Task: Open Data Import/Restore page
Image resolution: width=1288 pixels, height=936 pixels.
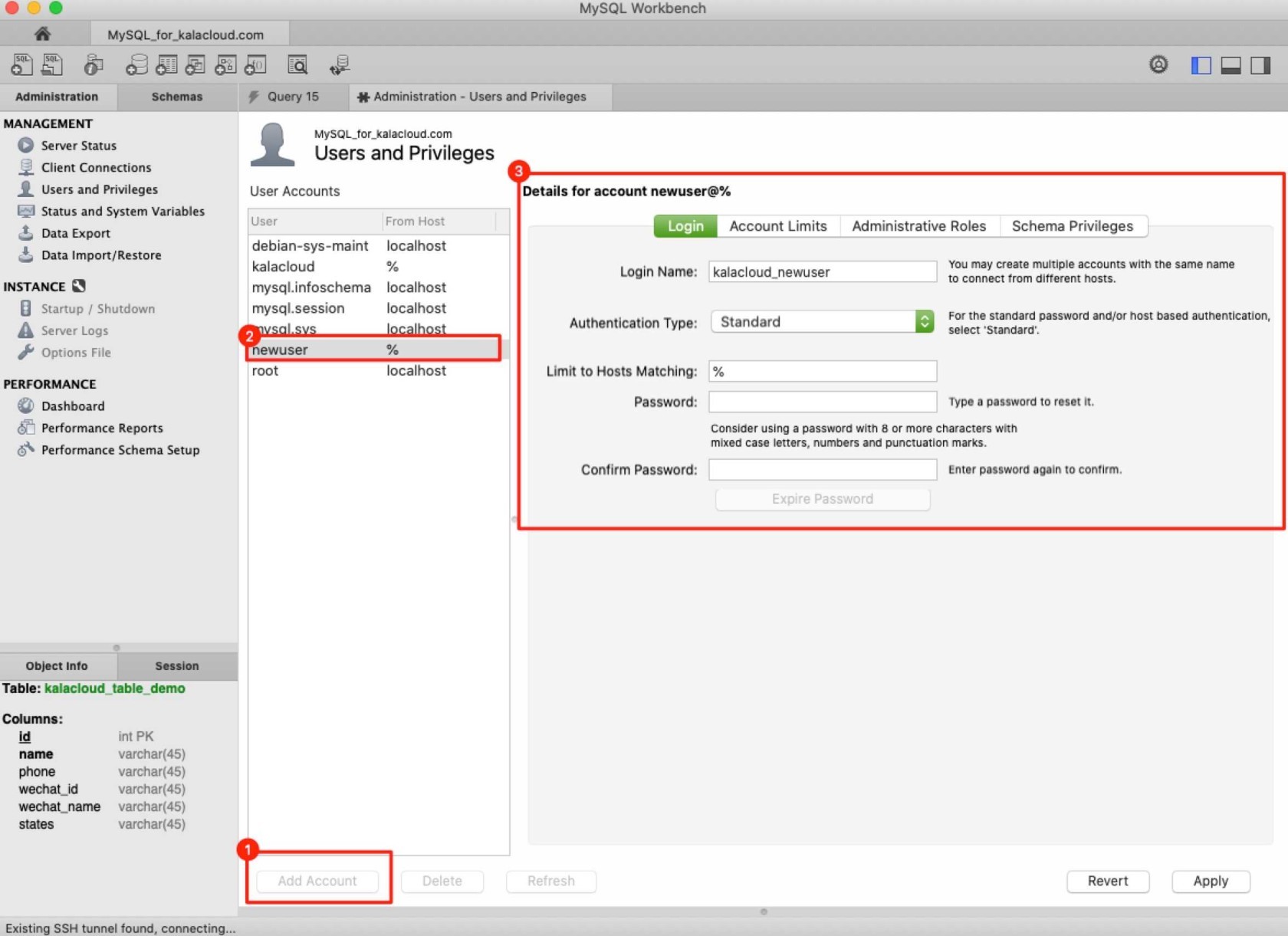Action: (100, 255)
